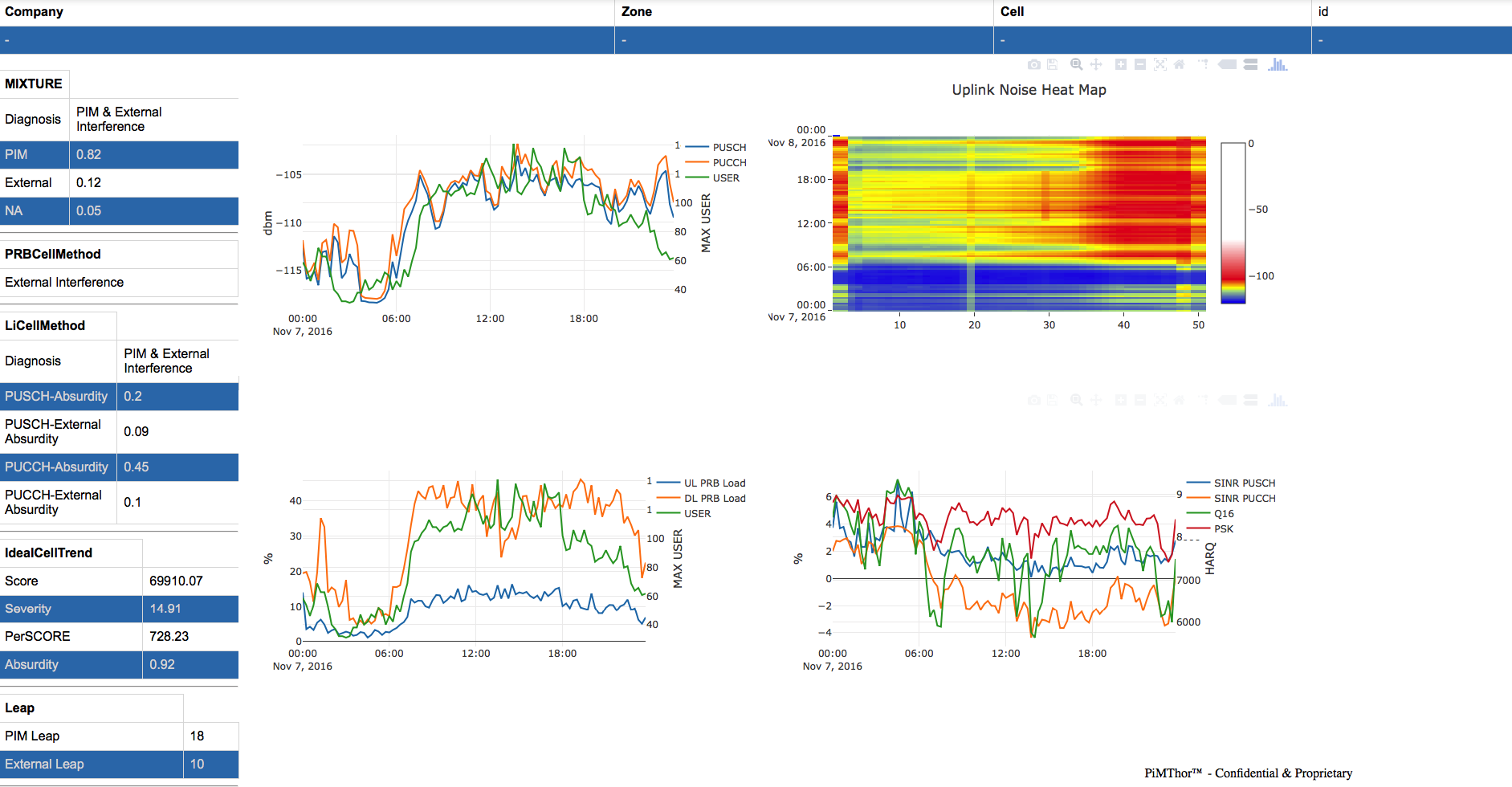
Task: Hide UL PRB Load trace via legend
Action: (x=702, y=483)
